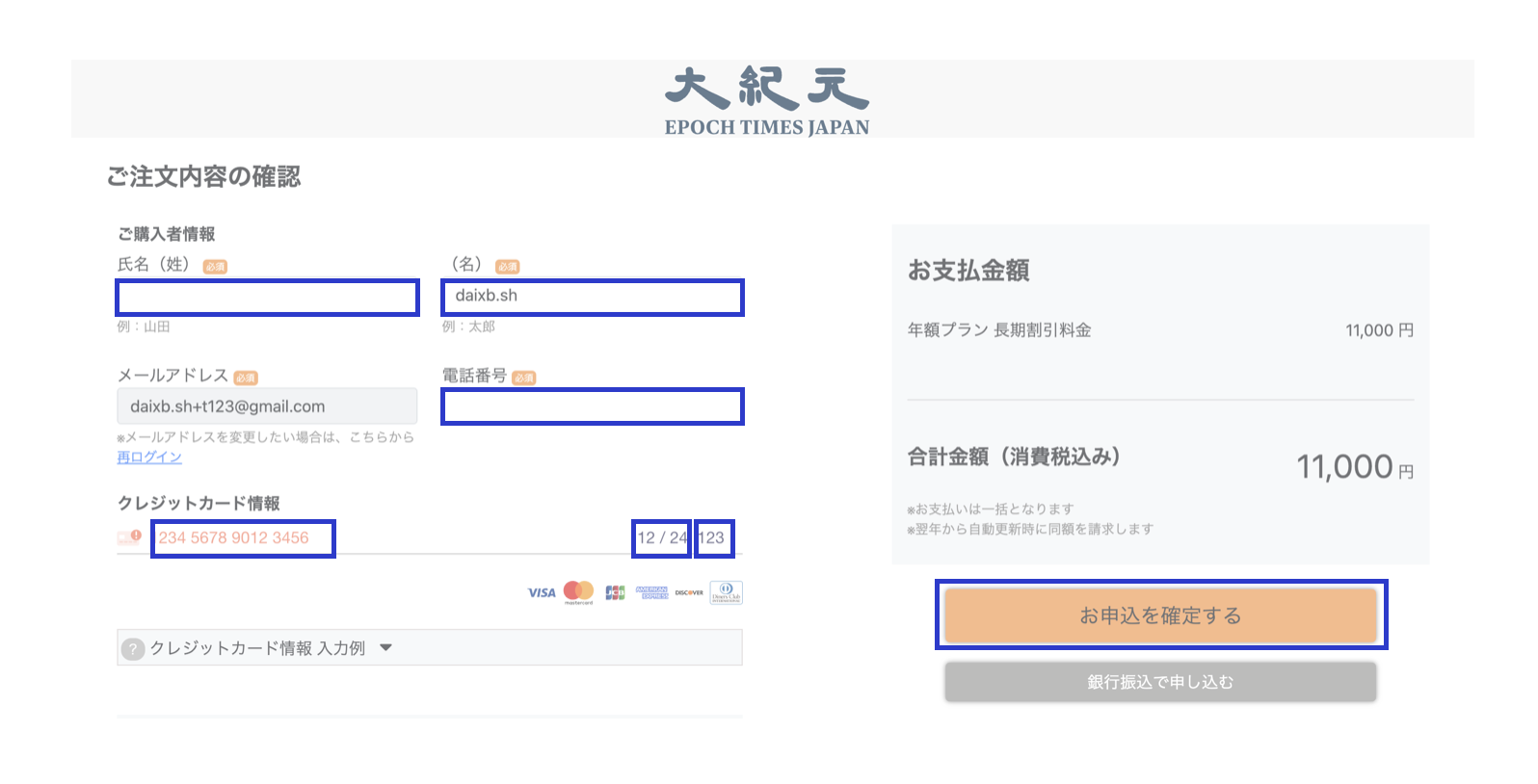Click the card error icon beside card number
This screenshot has width=1538, height=784.
pos(130,537)
